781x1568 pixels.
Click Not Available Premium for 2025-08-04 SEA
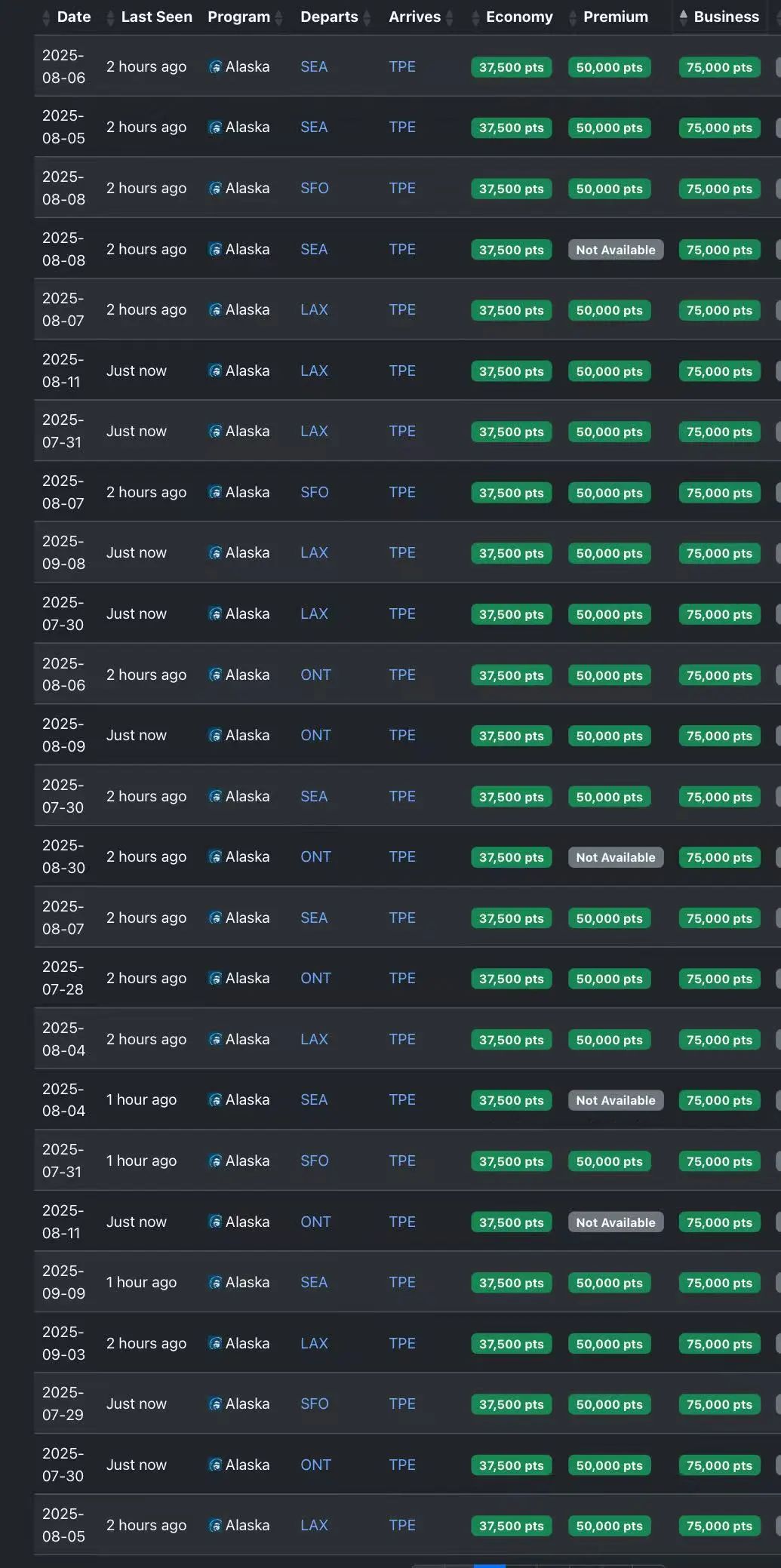click(616, 1100)
